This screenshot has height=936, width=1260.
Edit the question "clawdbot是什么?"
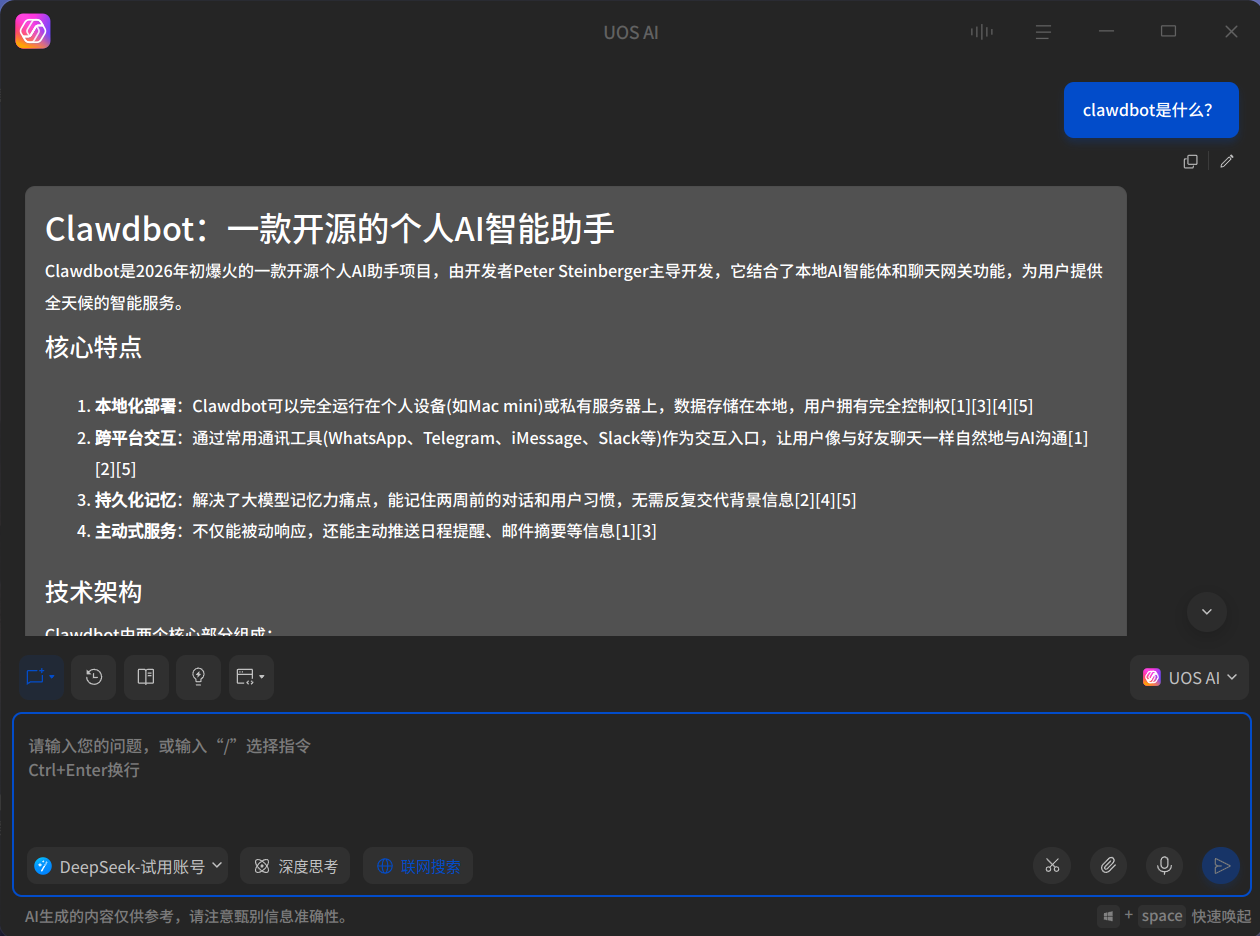1227,161
